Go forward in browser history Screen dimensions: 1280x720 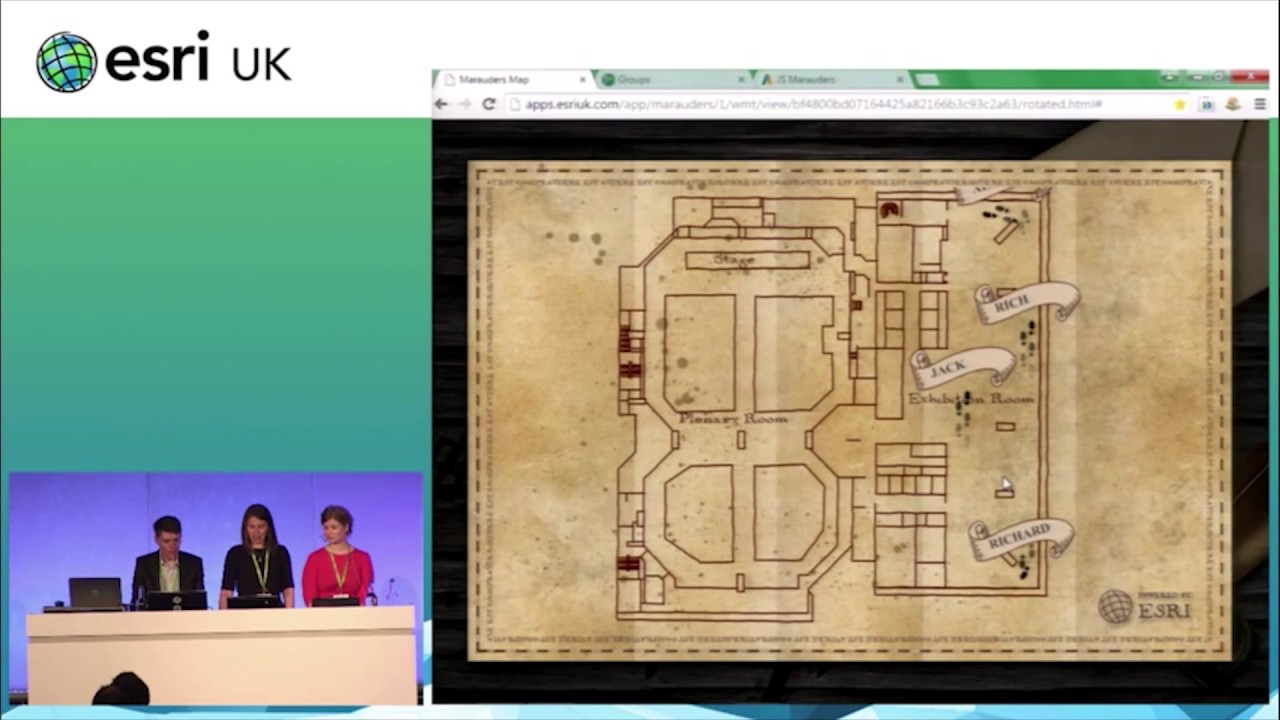pyautogui.click(x=465, y=104)
